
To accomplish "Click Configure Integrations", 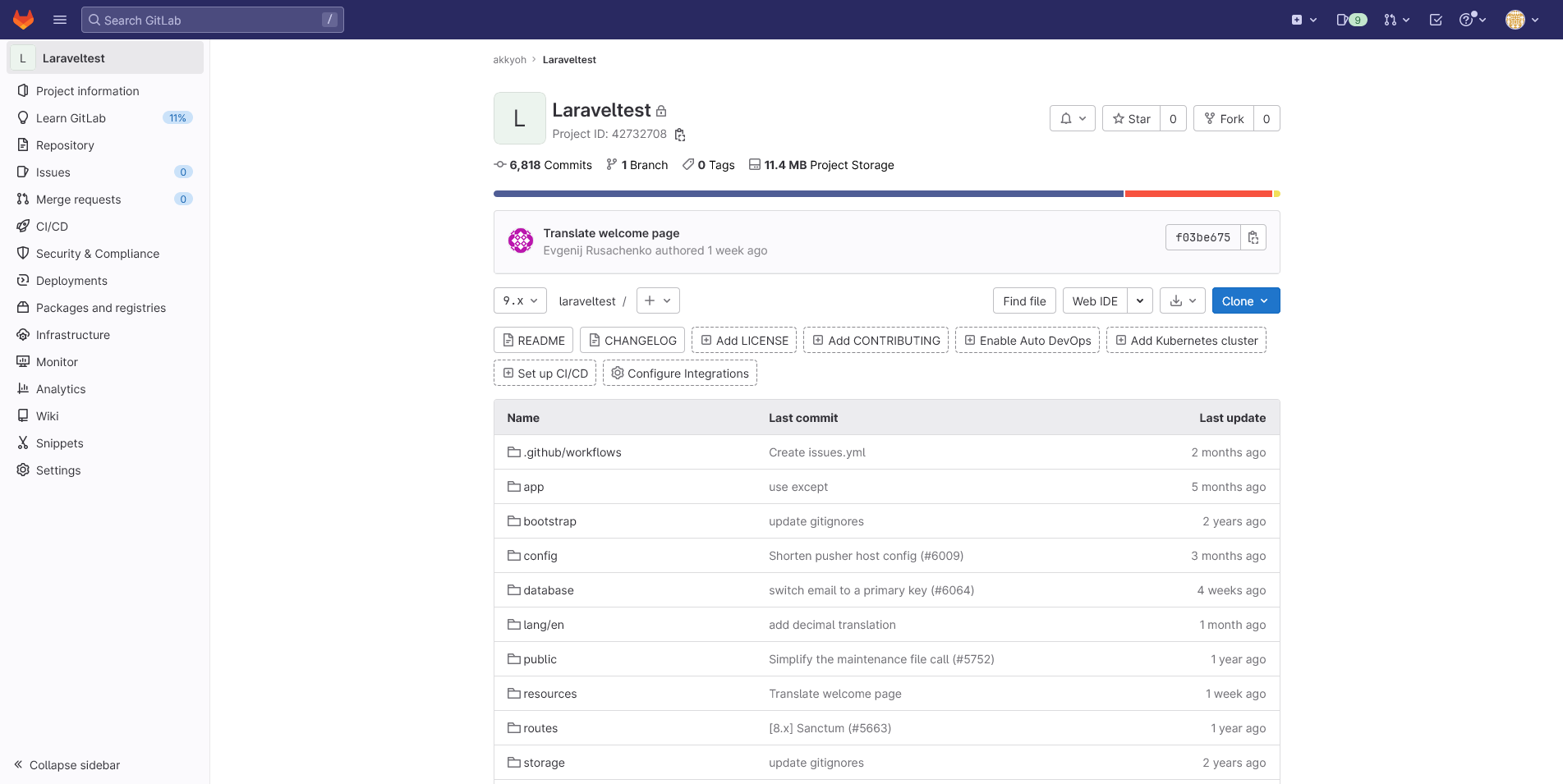I will (x=680, y=374).
